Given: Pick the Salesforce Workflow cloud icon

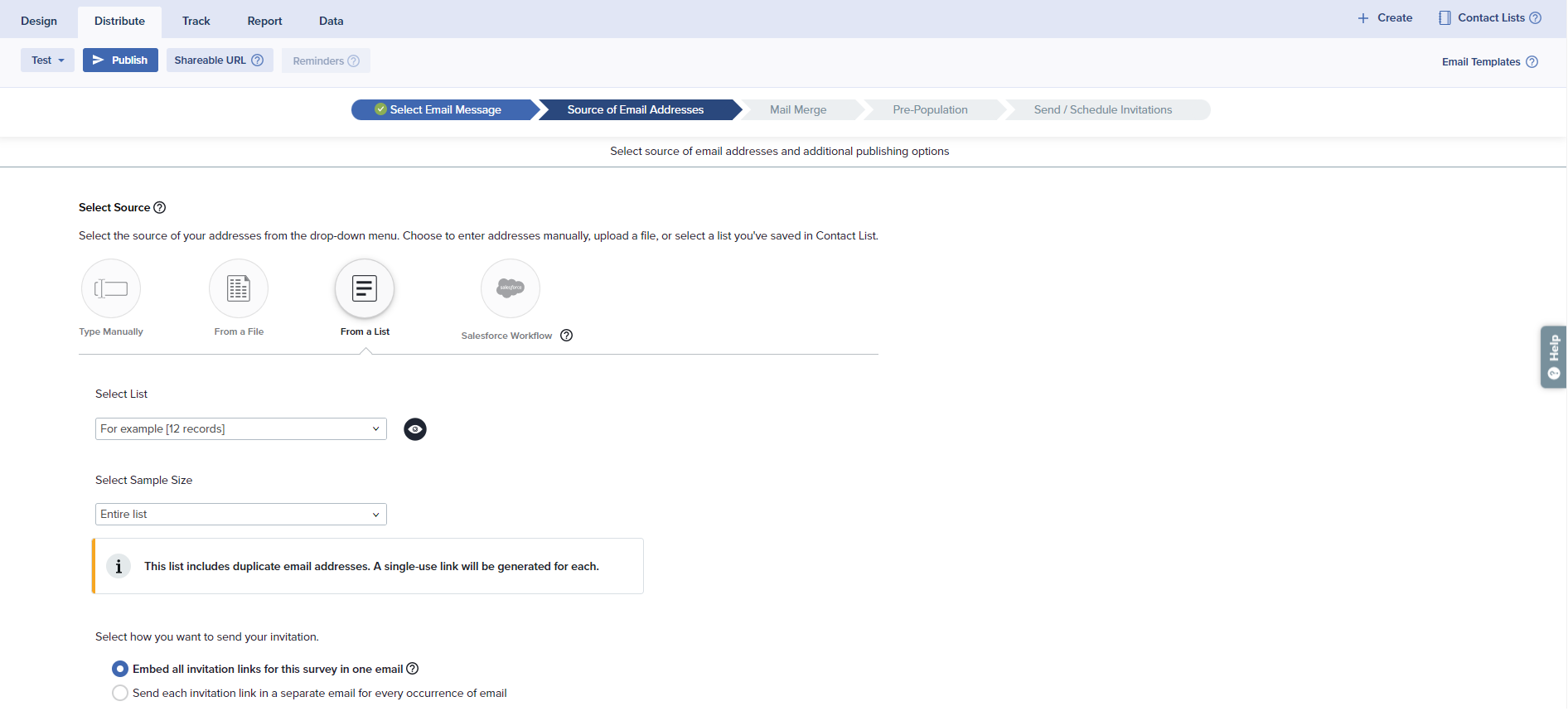Looking at the screenshot, I should (511, 288).
